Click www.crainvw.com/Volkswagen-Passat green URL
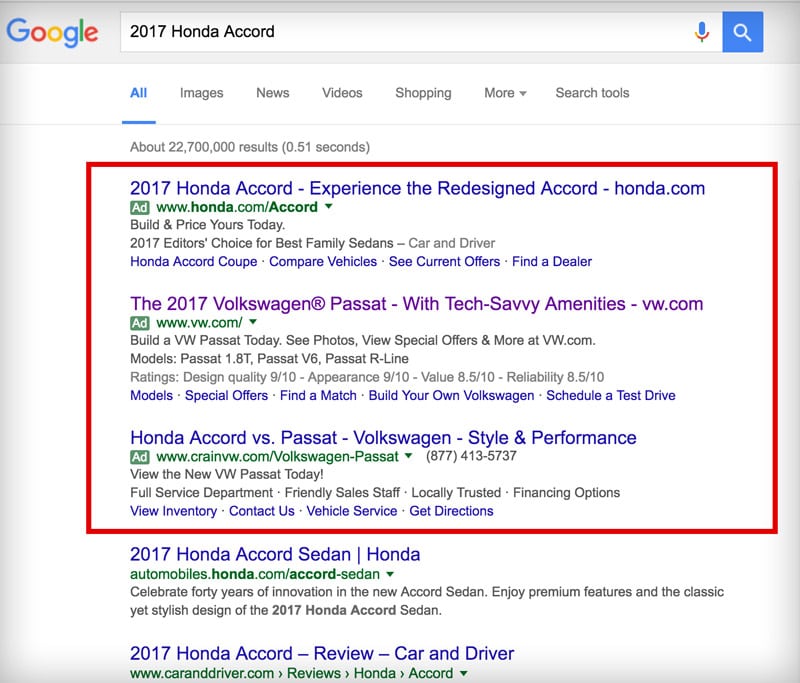This screenshot has height=683, width=800. pos(277,457)
